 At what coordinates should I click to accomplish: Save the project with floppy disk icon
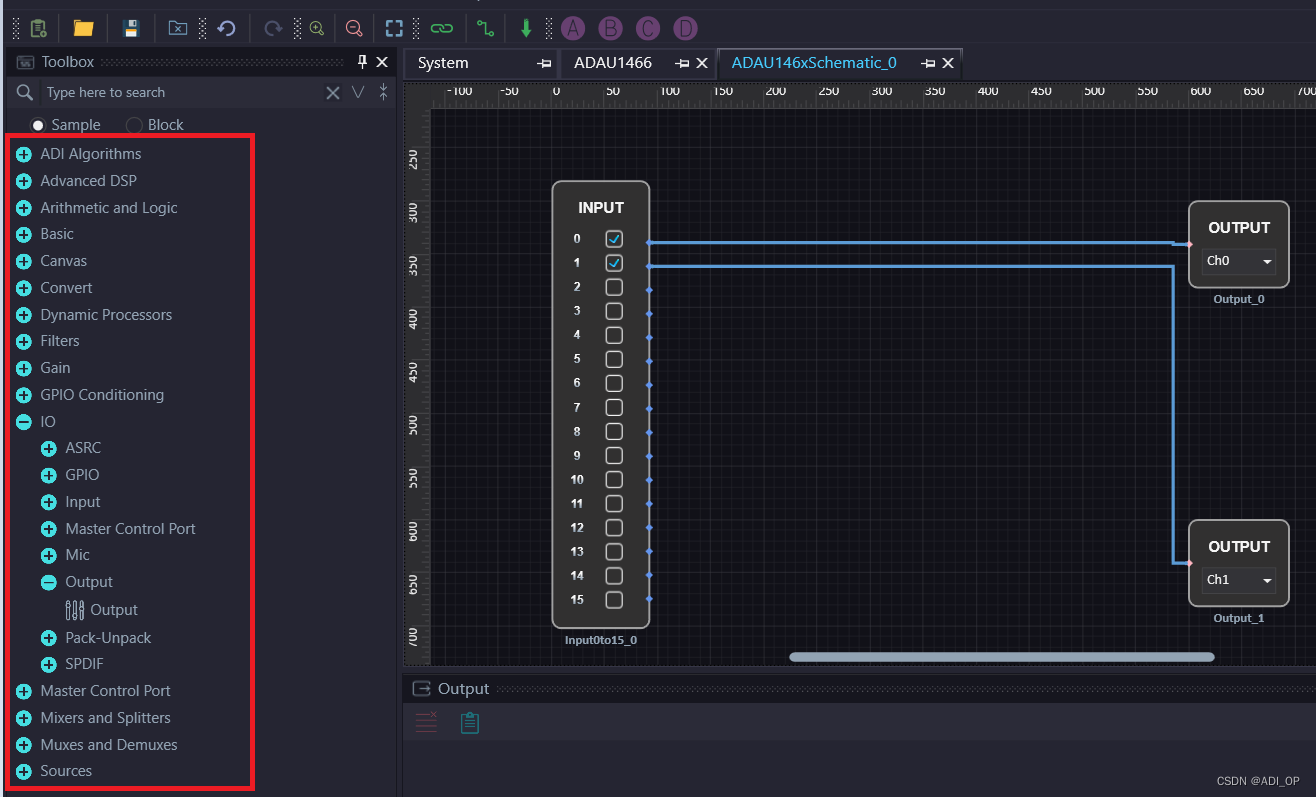point(131,28)
